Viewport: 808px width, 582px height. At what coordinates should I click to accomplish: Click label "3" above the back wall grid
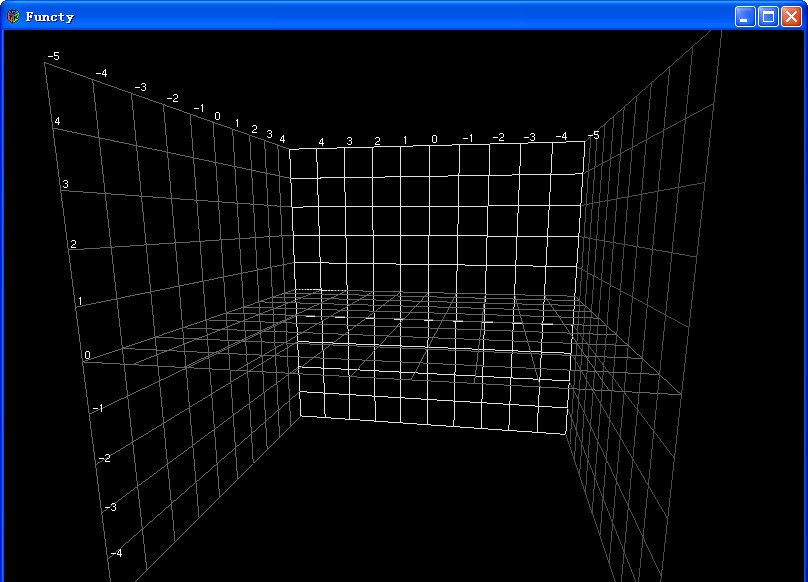349,141
